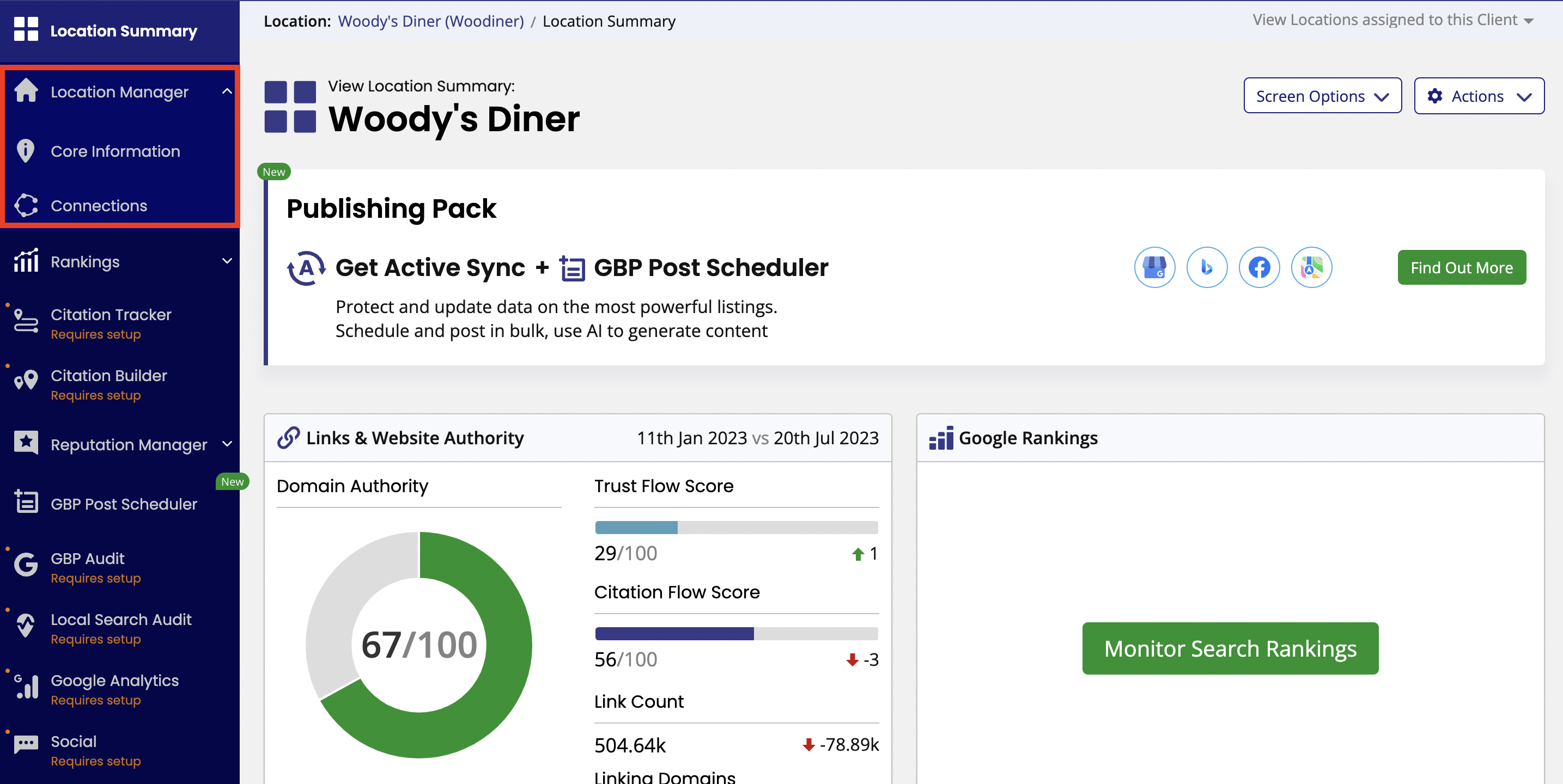Expand the Rankings menu chevron
Screen dimensions: 1563x784
(x=227, y=261)
